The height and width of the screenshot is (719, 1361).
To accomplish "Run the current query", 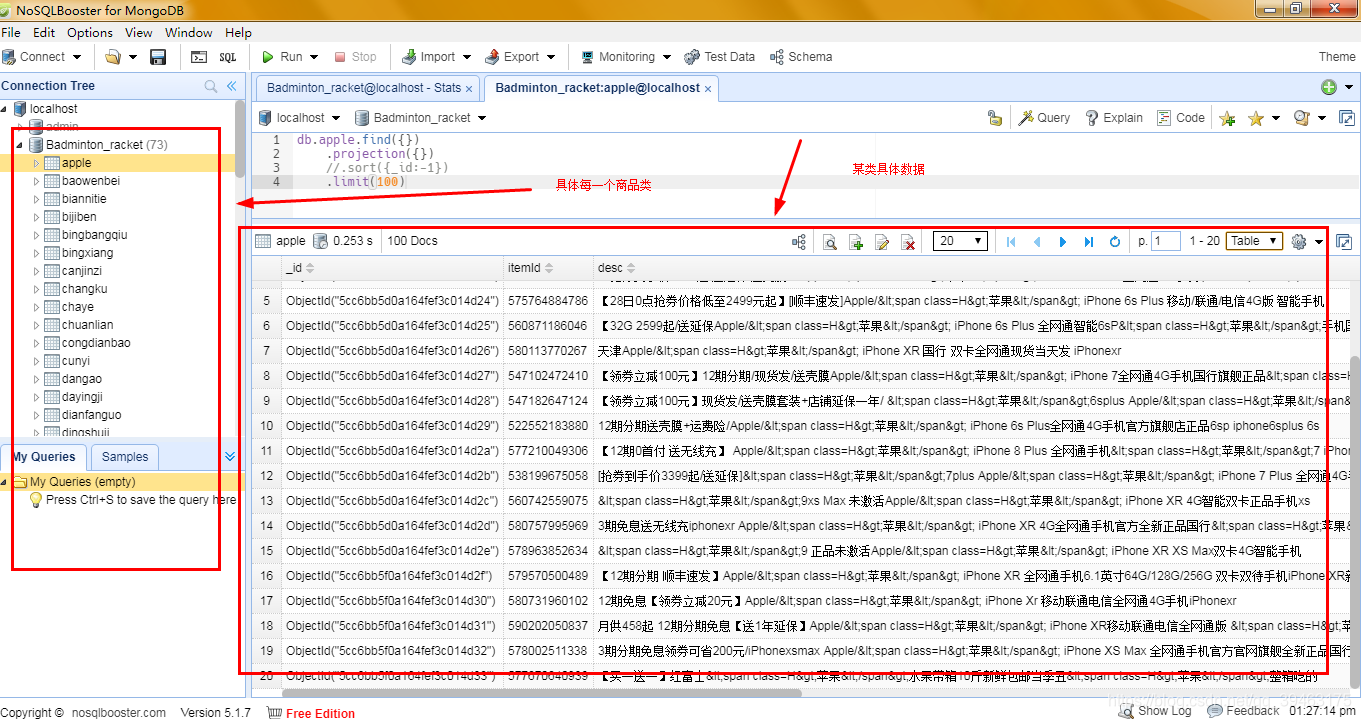I will tap(282, 57).
